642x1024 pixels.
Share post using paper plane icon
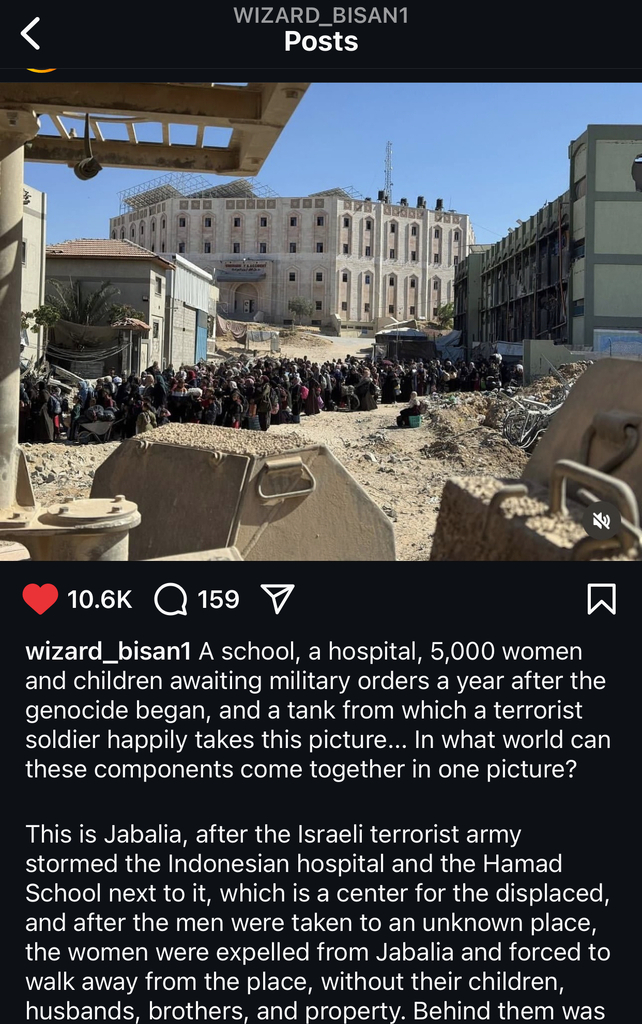(278, 598)
